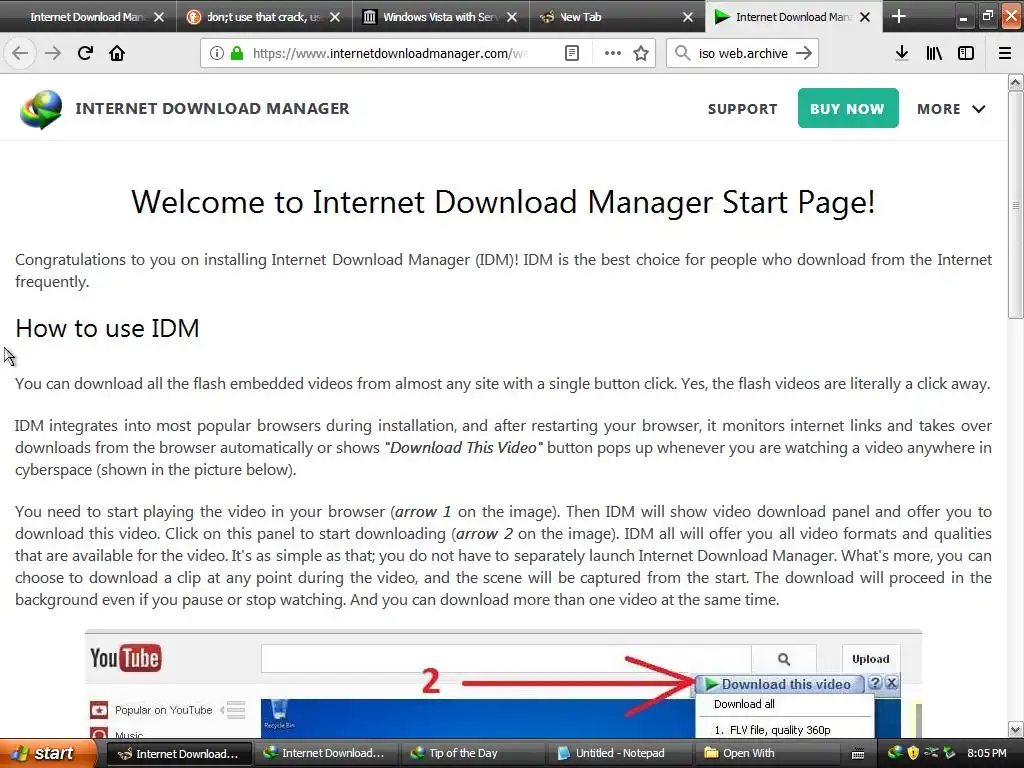Click the vertical scrollbar thumb
Screen dimensions: 1024x768
(1016, 205)
